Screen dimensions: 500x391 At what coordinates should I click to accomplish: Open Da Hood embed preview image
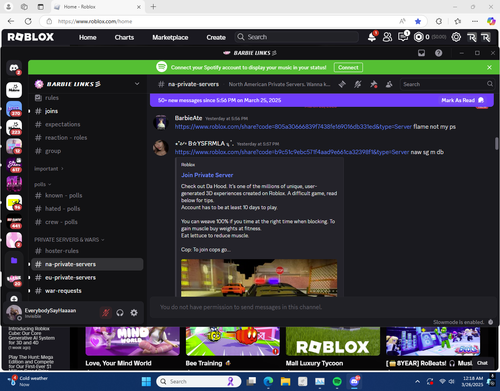[x=259, y=278]
